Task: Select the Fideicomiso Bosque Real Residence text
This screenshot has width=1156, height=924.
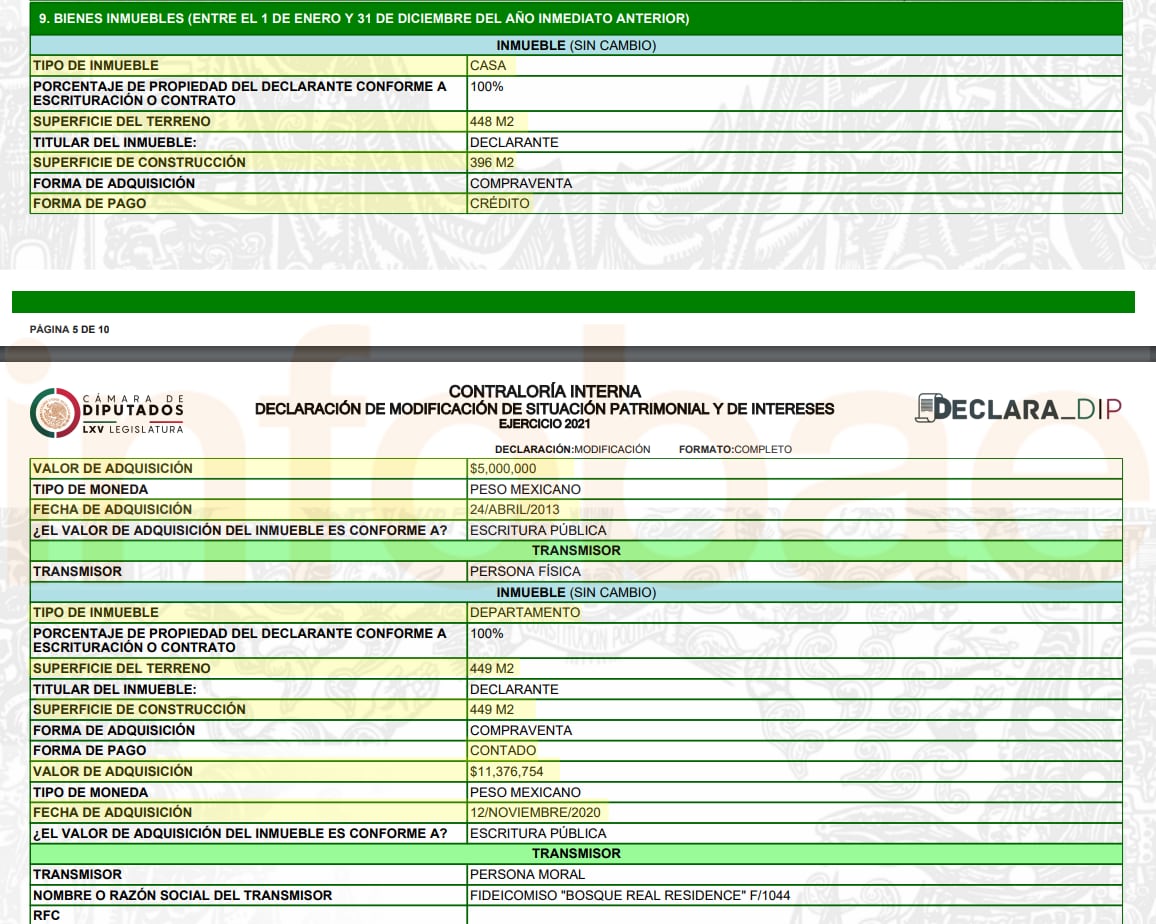Action: tap(629, 896)
